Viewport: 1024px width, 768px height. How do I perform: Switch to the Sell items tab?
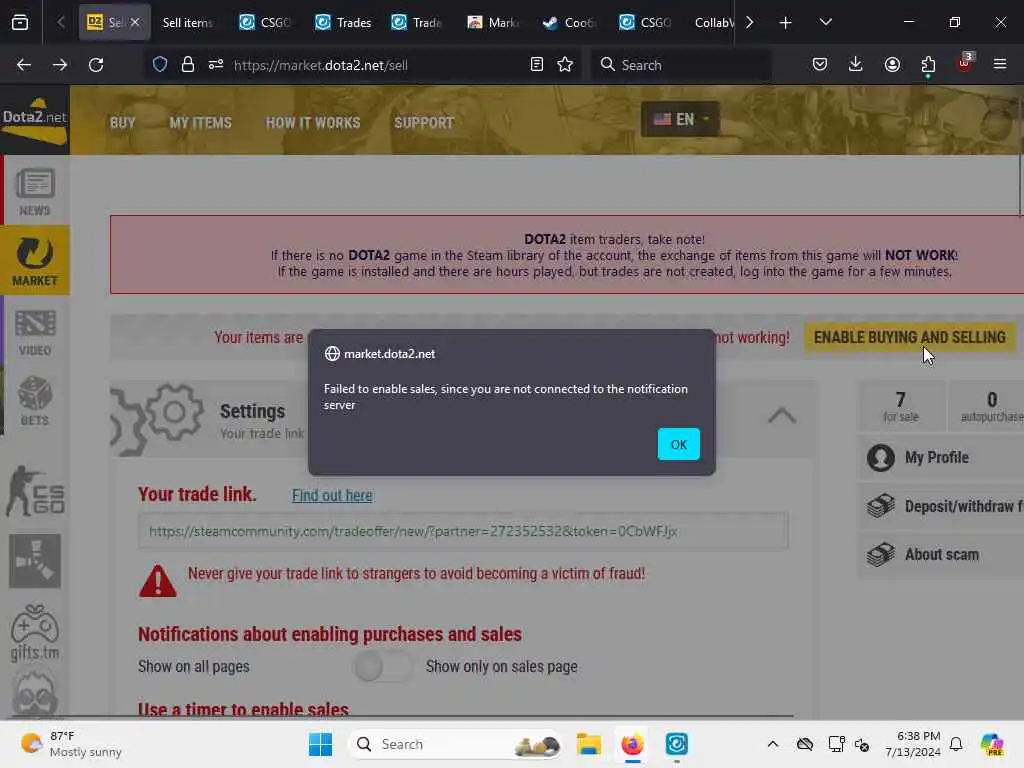pos(187,23)
